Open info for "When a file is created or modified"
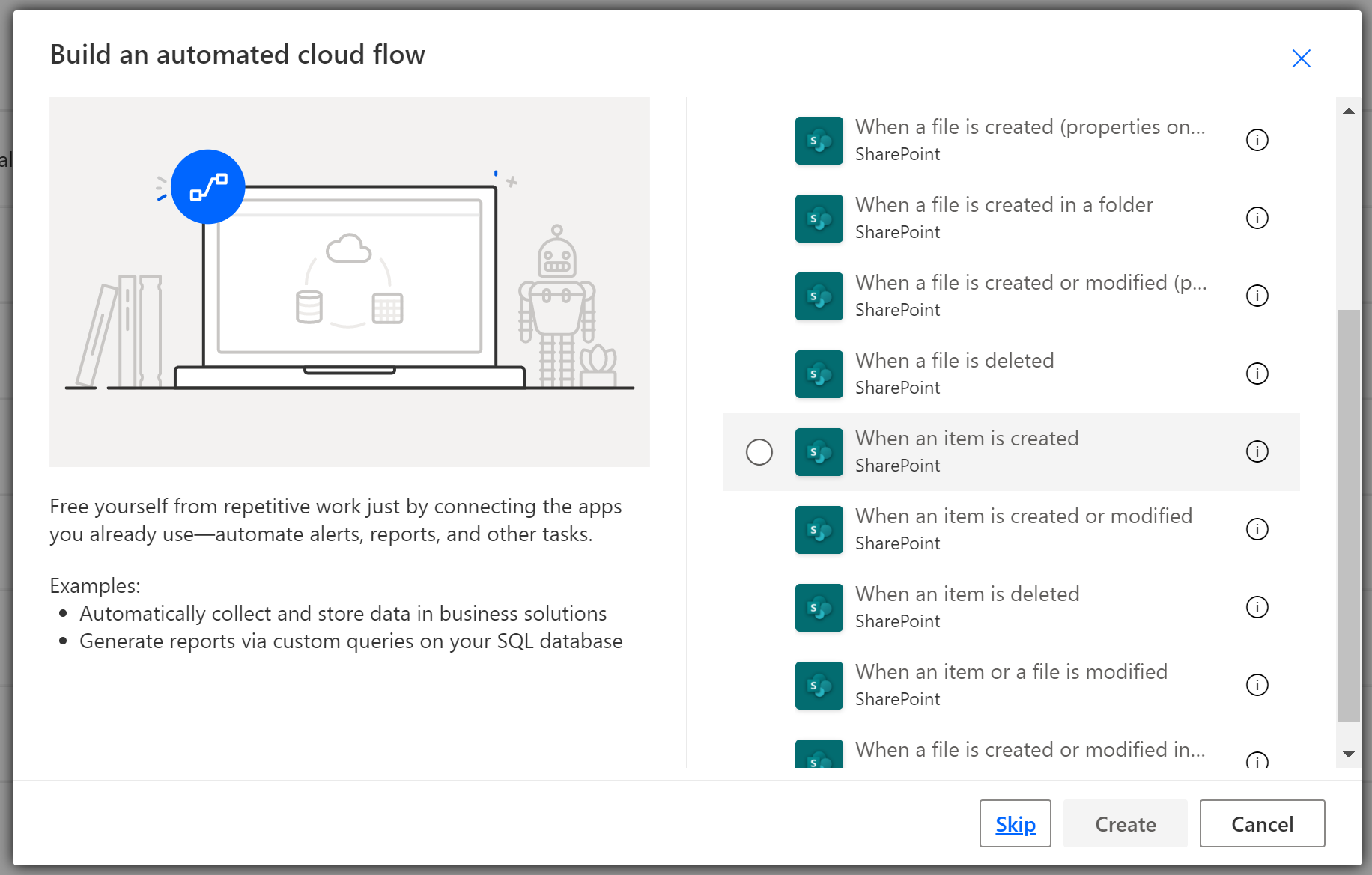1372x875 pixels. tap(1257, 296)
